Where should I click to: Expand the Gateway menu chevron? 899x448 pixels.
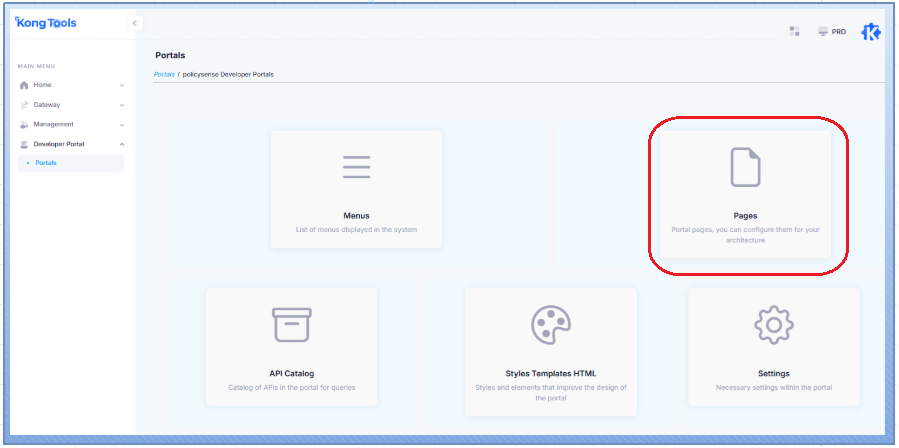click(122, 105)
